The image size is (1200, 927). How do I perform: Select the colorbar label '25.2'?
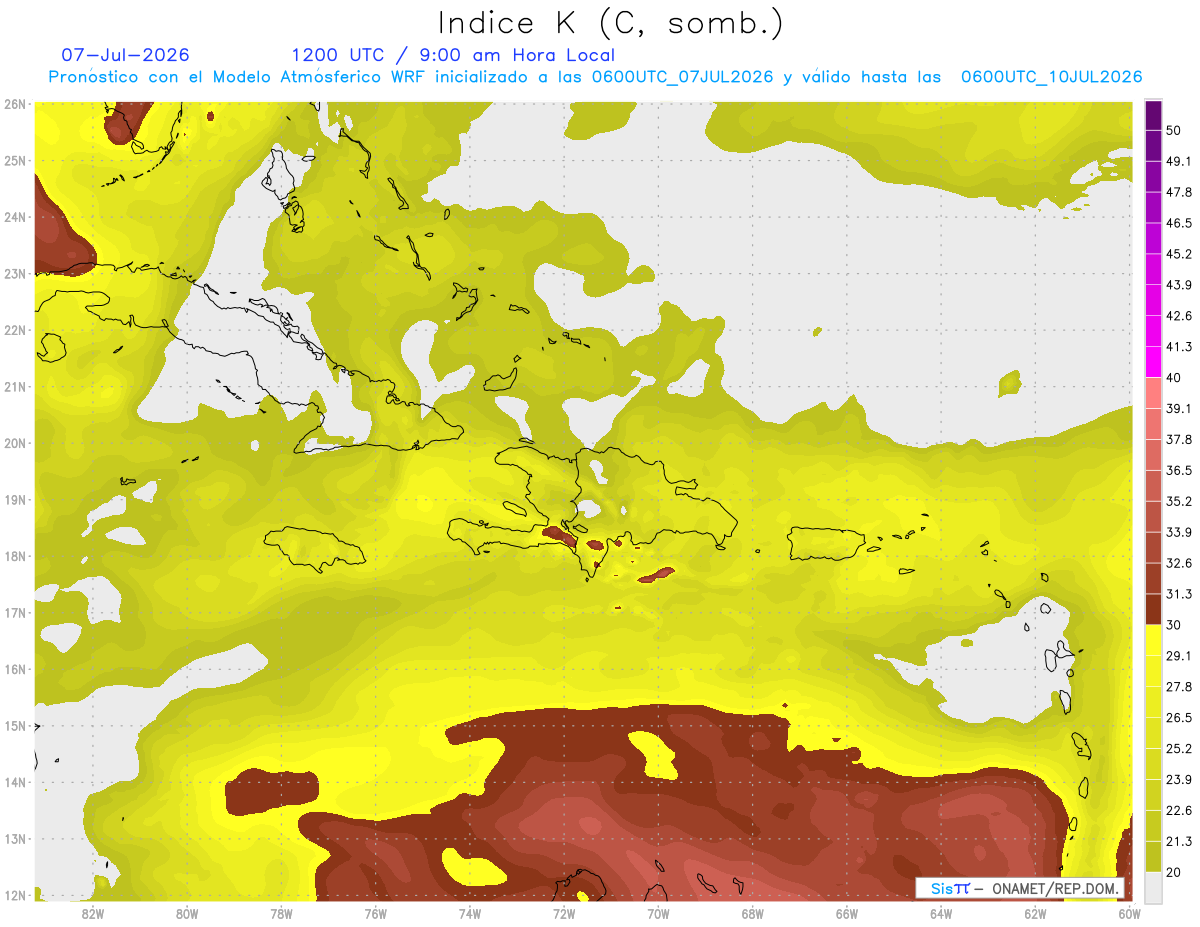point(1179,749)
